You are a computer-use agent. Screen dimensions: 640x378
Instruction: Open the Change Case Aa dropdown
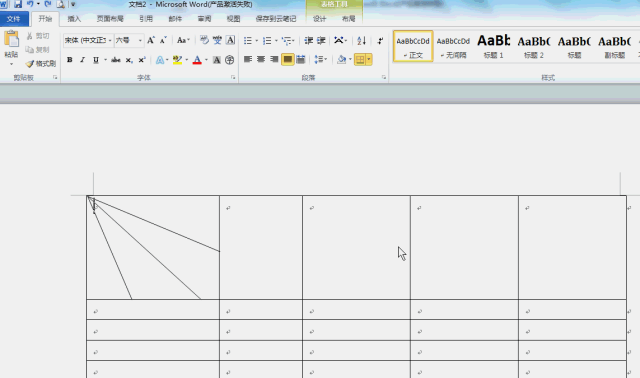pyautogui.click(x=183, y=40)
